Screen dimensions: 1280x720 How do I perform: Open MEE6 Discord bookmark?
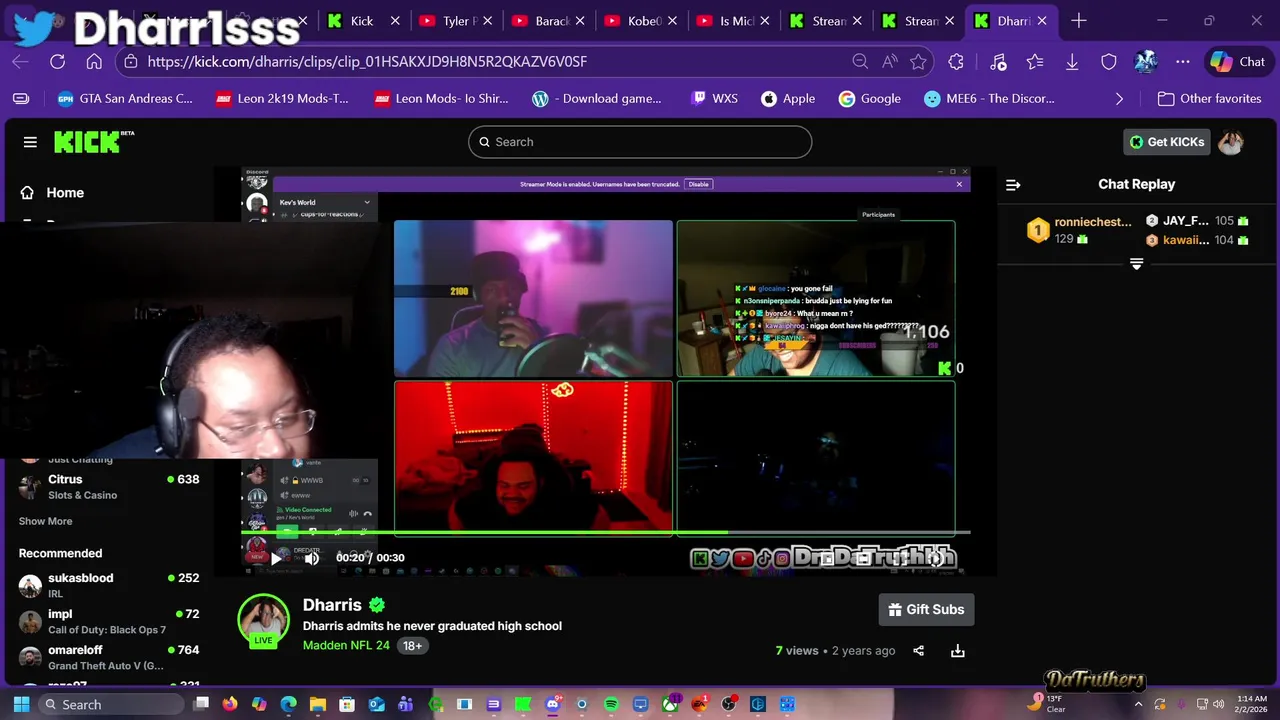pos(989,99)
